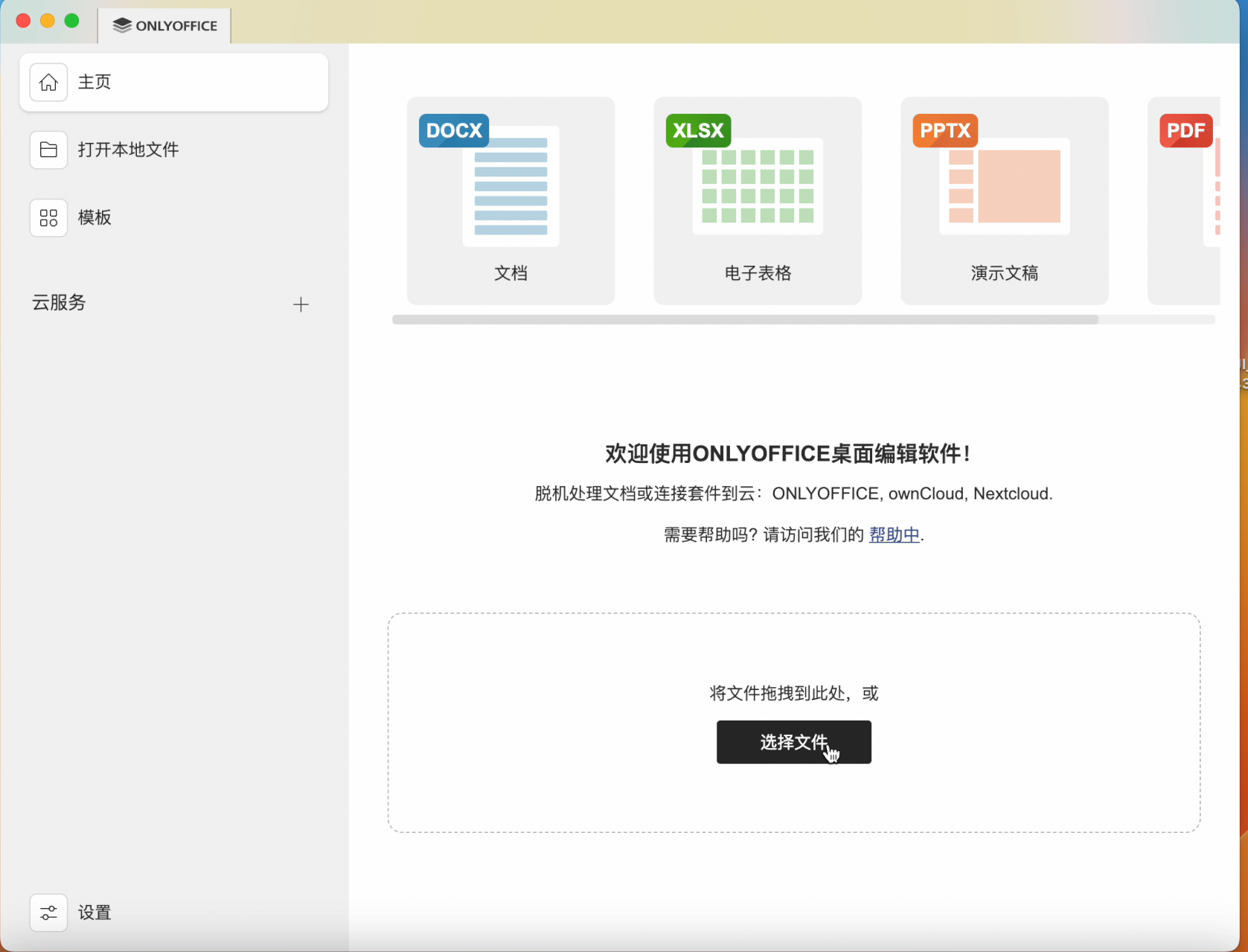Close the window with the red button
1248x952 pixels.
[23, 21]
